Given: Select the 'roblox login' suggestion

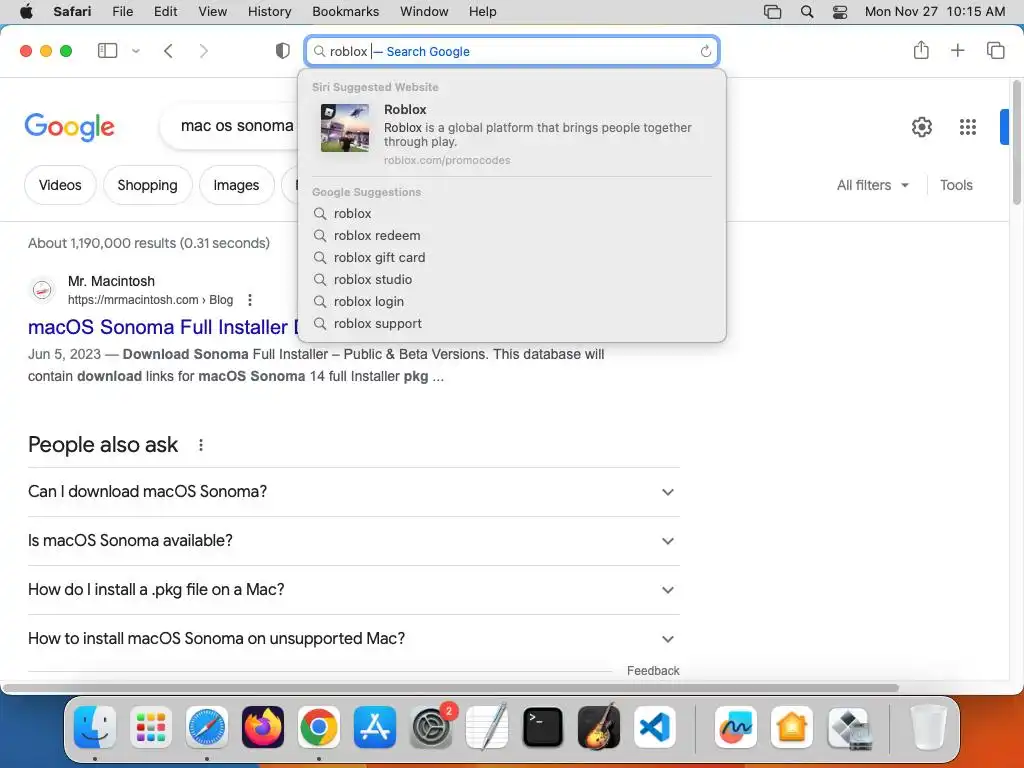Looking at the screenshot, I should pos(512,302).
